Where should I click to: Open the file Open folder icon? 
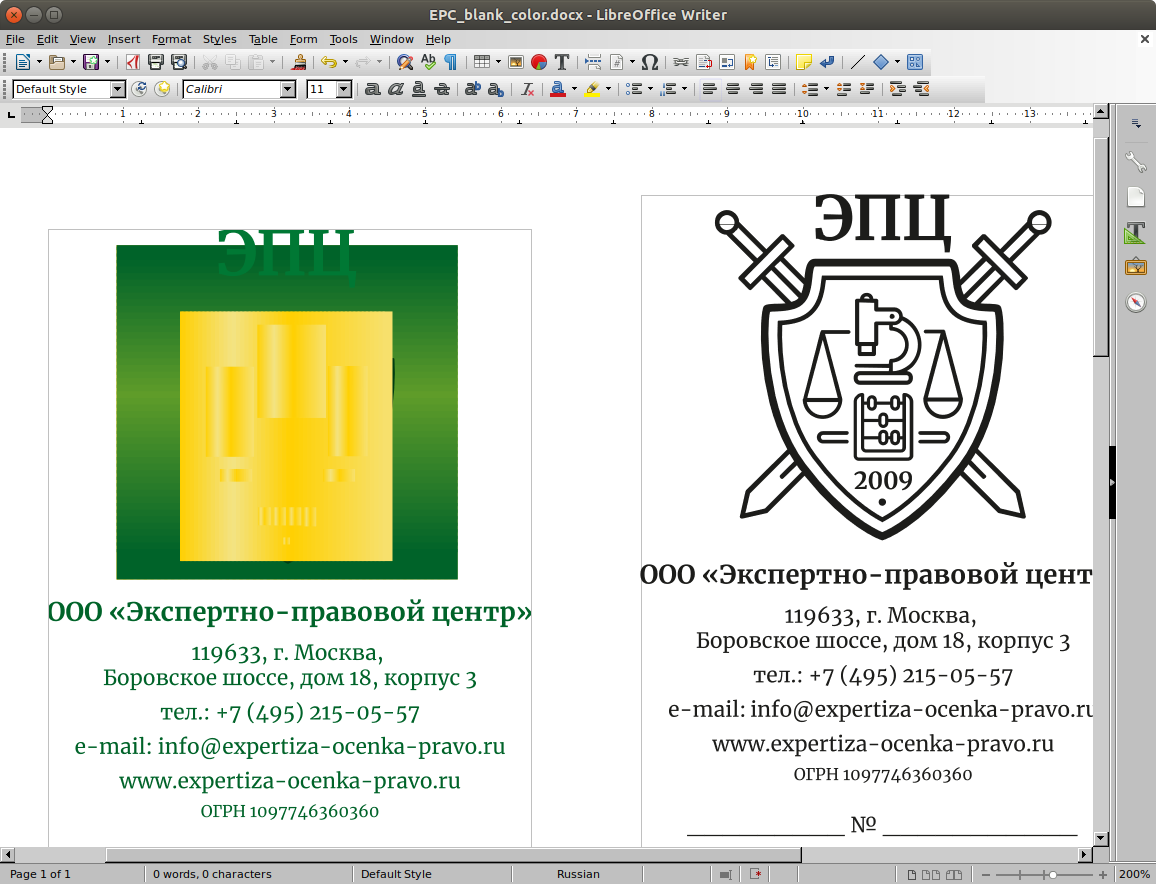(x=56, y=62)
